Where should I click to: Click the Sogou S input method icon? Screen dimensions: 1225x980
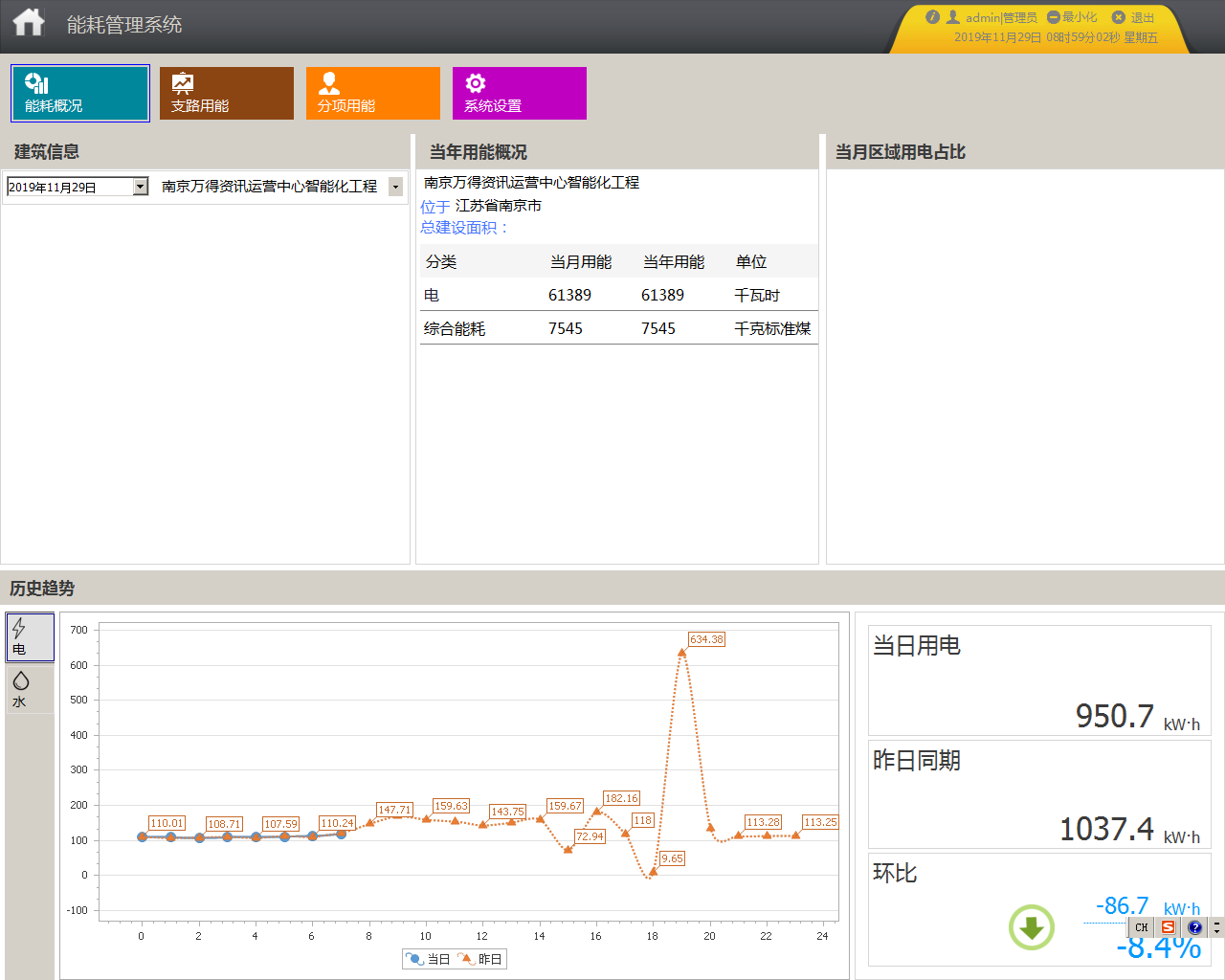point(1168,927)
